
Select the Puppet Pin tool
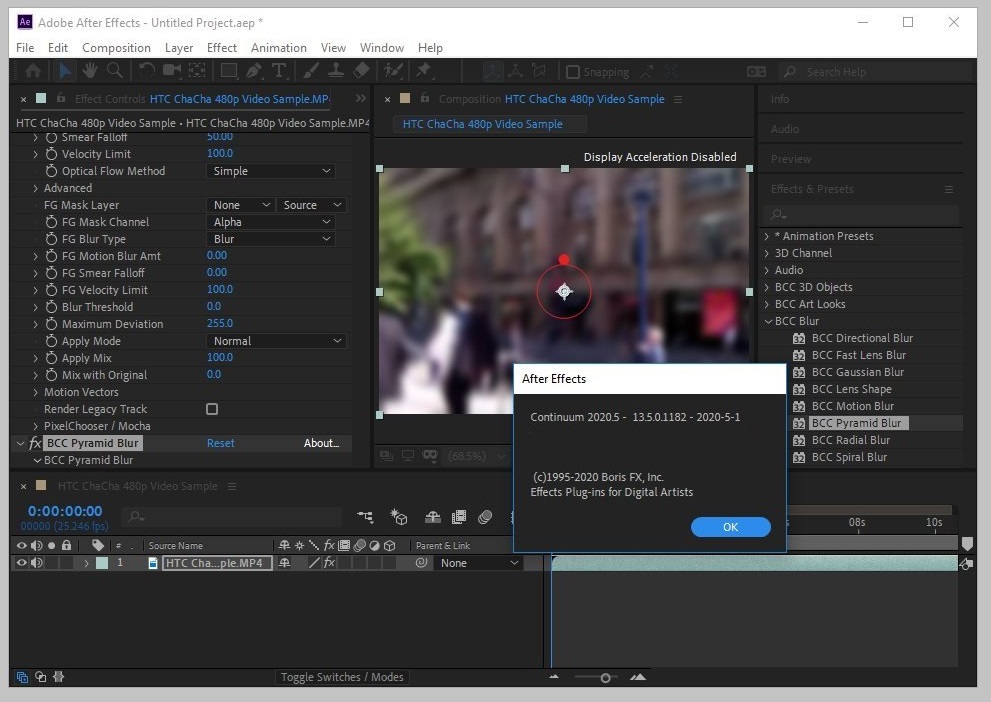[423, 71]
